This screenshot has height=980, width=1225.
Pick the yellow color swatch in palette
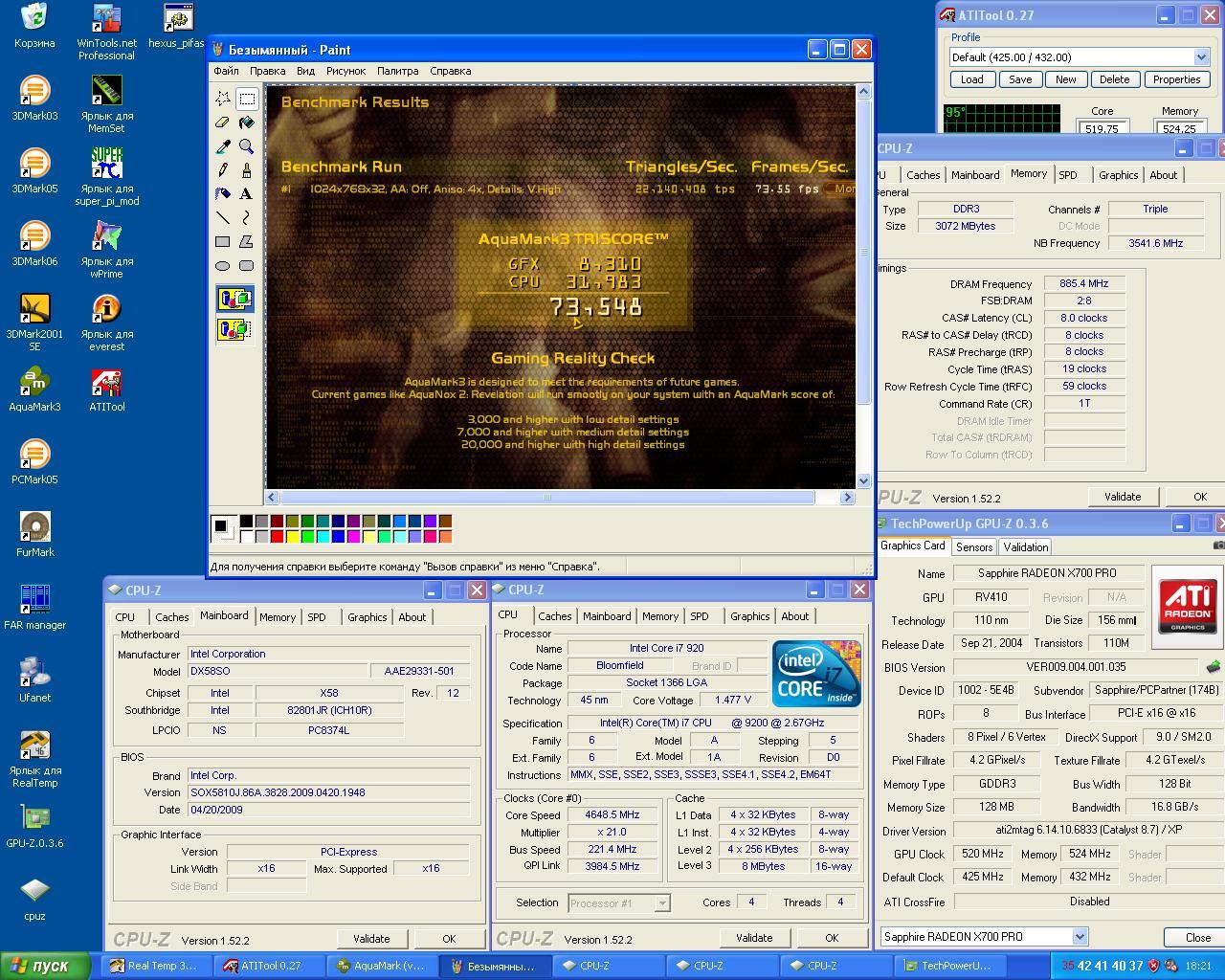[292, 536]
